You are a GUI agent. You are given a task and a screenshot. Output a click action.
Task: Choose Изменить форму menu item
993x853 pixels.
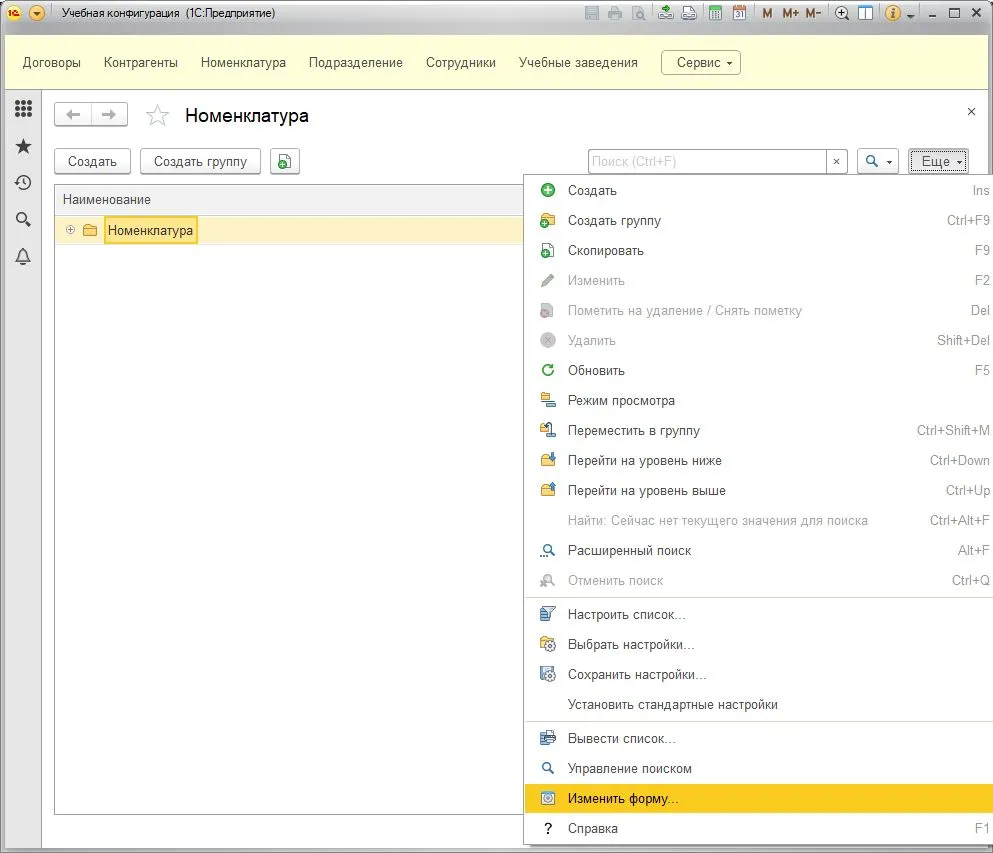click(759, 799)
